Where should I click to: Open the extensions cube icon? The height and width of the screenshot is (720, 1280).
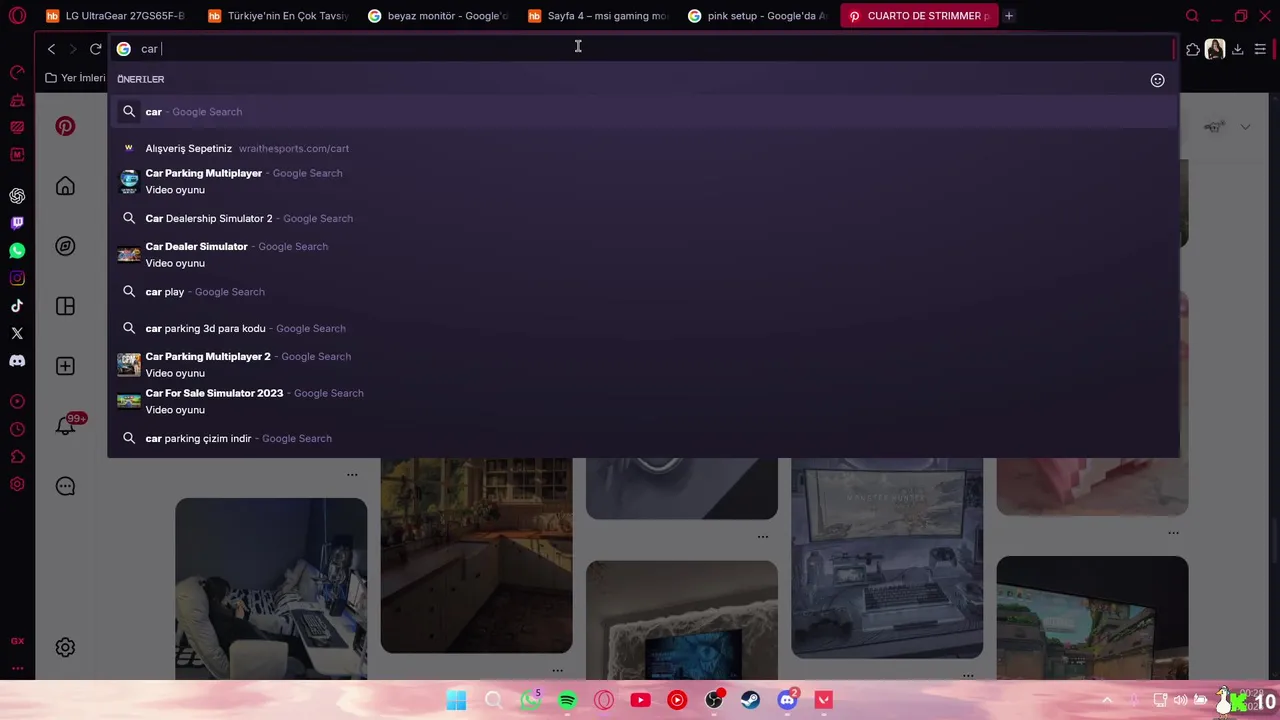pos(1193,49)
